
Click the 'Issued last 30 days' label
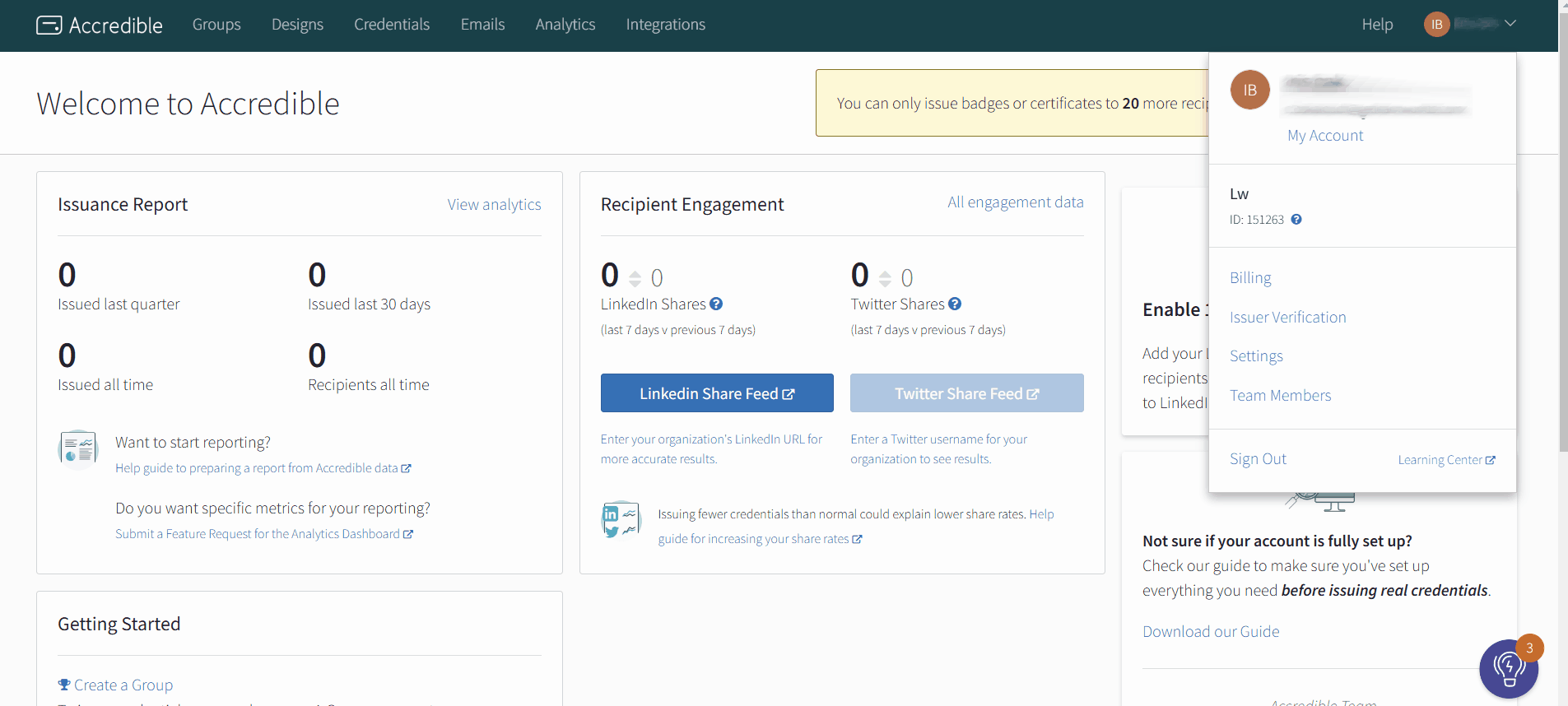(369, 304)
